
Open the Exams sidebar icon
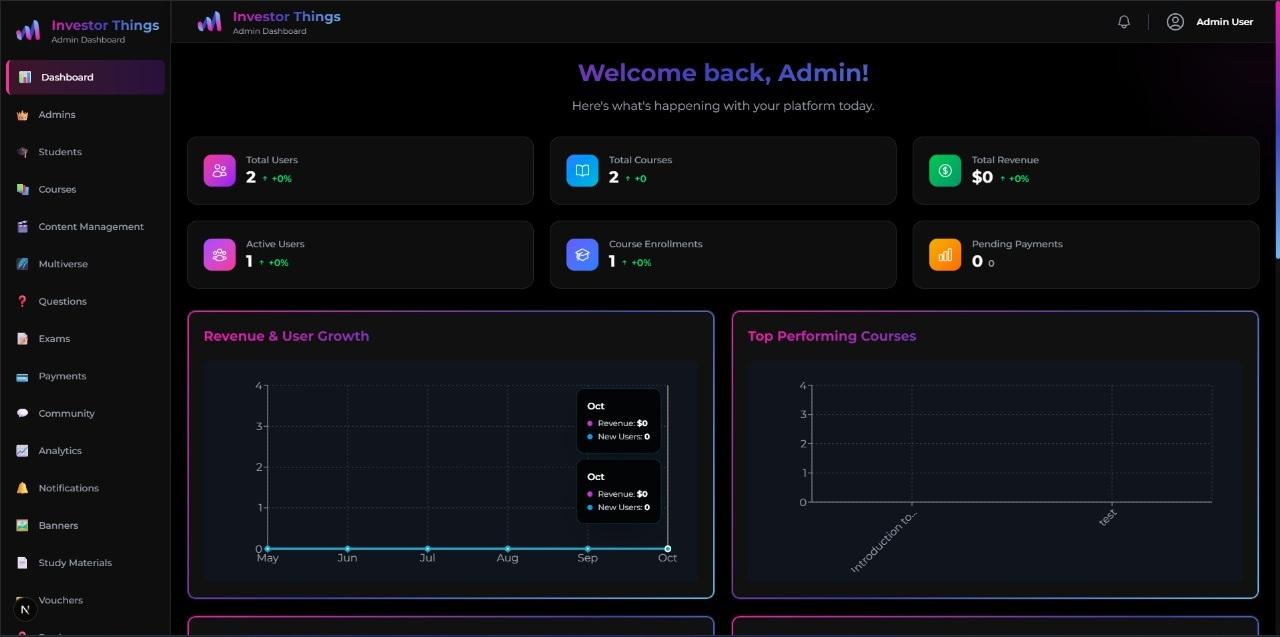pyautogui.click(x=23, y=338)
